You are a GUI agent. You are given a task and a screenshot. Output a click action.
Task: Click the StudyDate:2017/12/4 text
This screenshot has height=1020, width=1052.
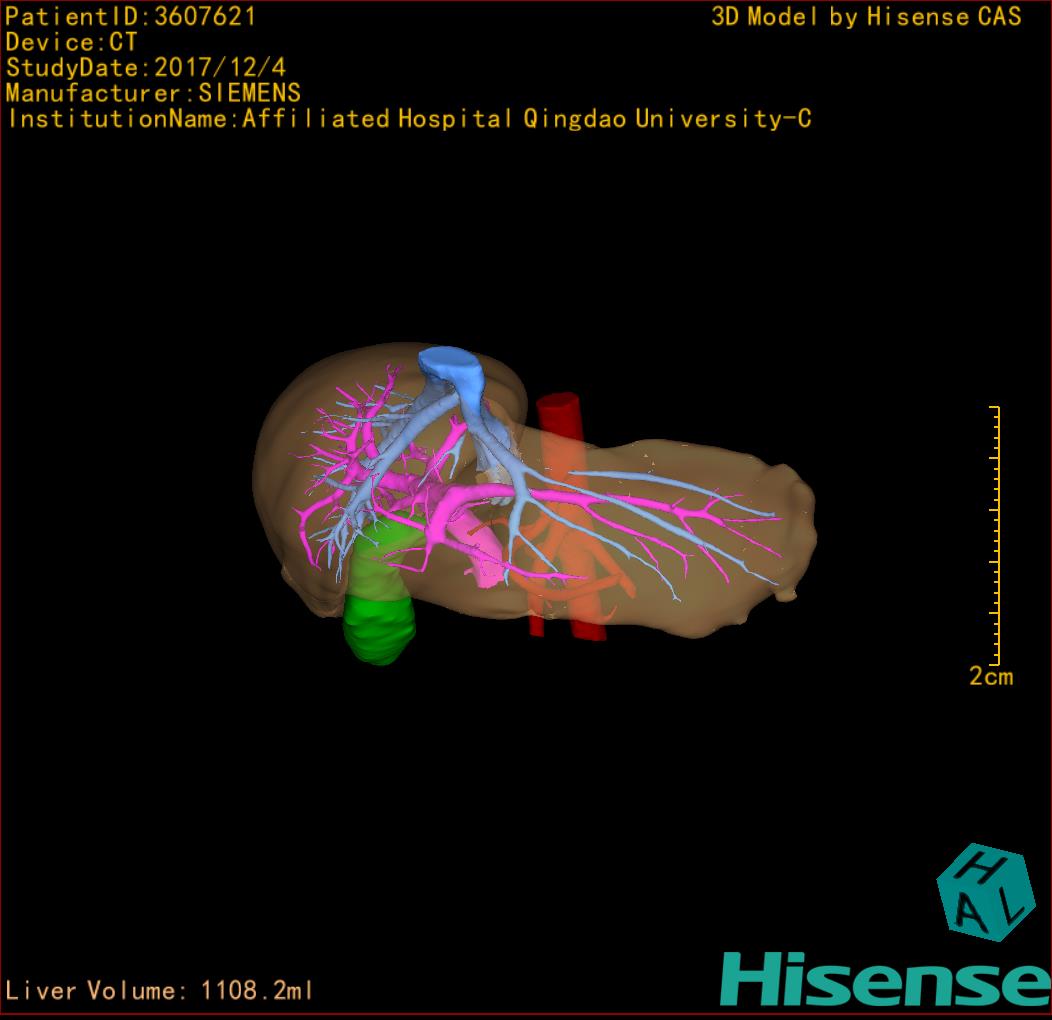pyautogui.click(x=146, y=67)
